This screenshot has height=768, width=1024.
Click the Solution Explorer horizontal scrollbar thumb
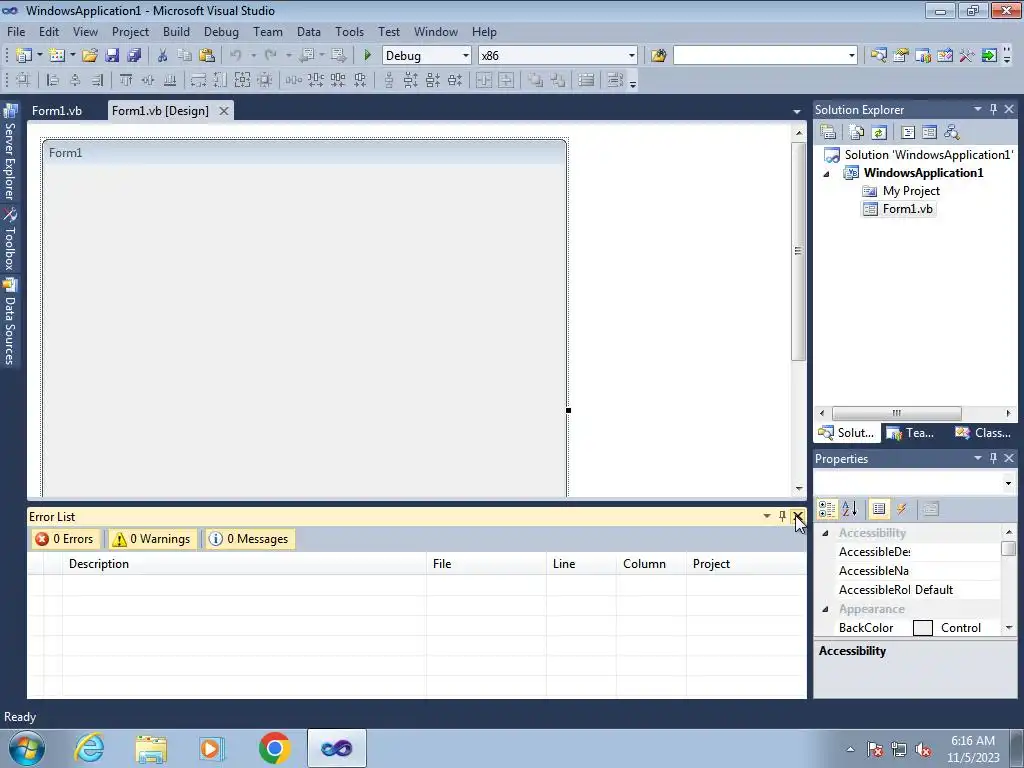tap(896, 413)
